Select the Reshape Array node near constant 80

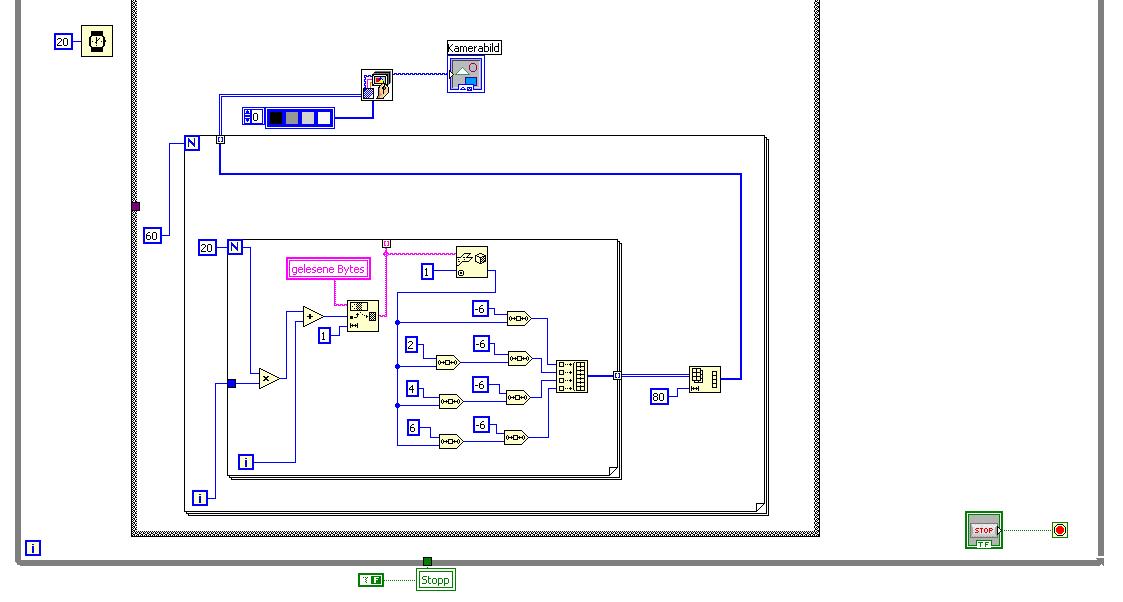705,379
